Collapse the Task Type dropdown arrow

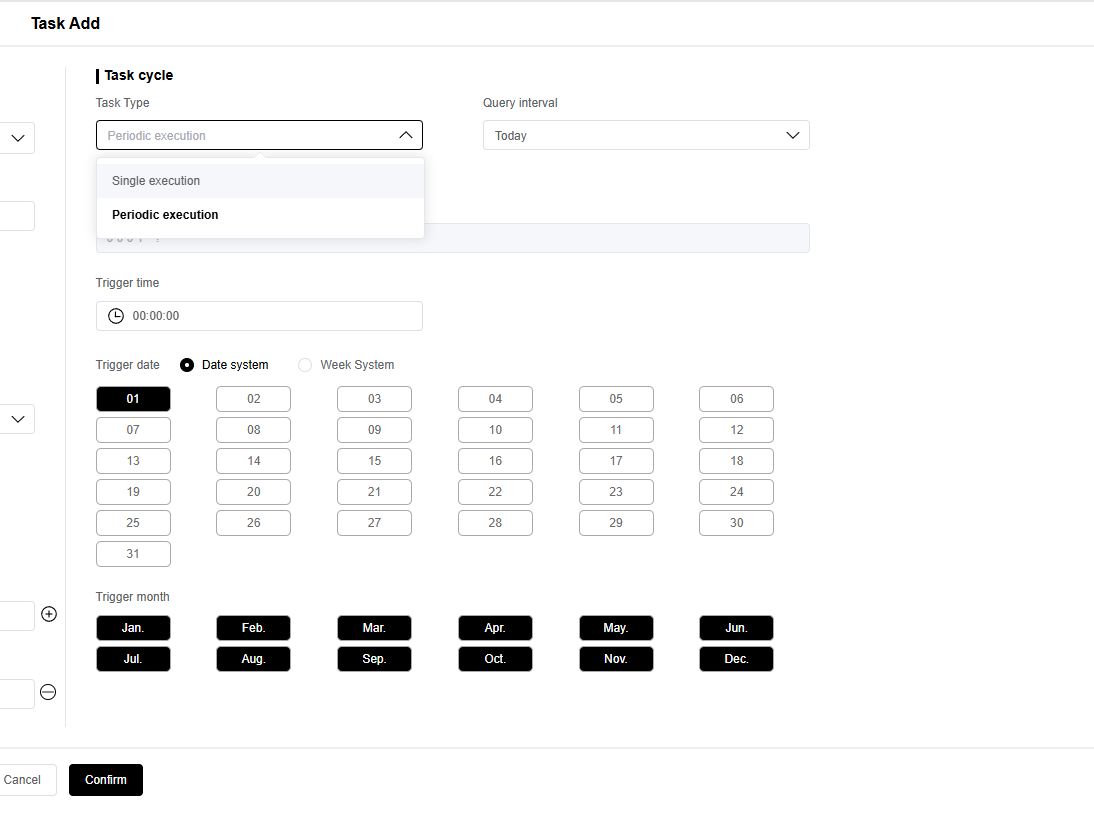[405, 135]
